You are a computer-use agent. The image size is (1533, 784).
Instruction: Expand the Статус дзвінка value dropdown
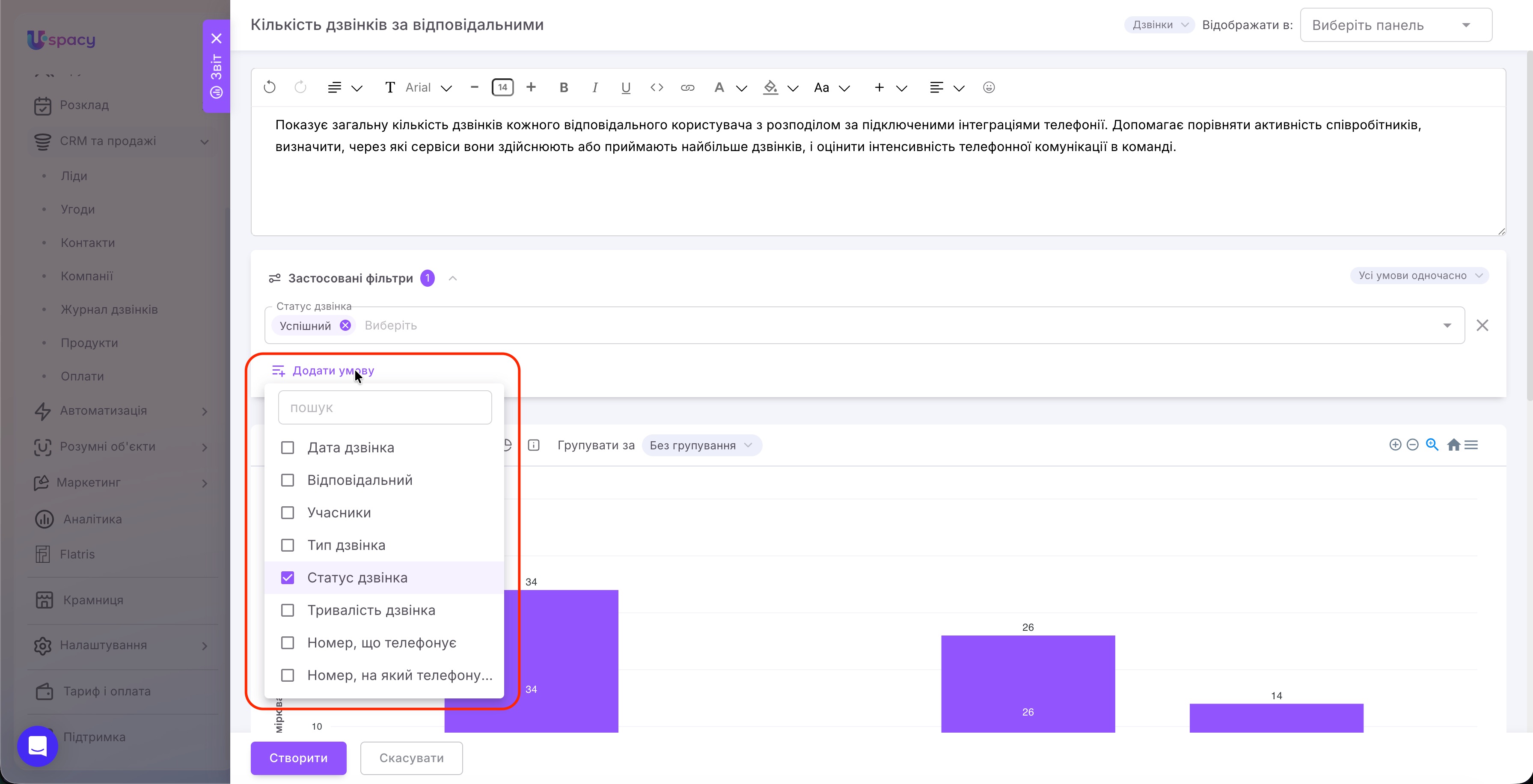click(x=1447, y=326)
